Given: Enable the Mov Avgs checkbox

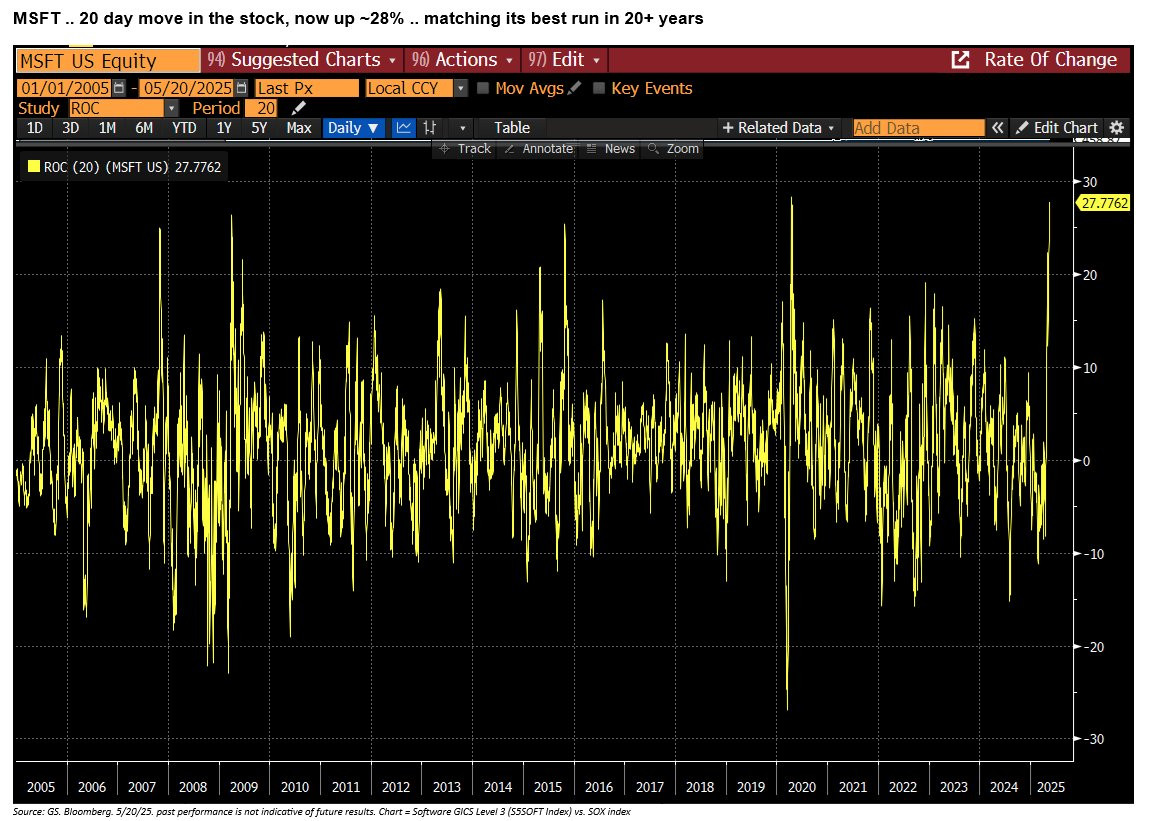Looking at the screenshot, I should 483,89.
